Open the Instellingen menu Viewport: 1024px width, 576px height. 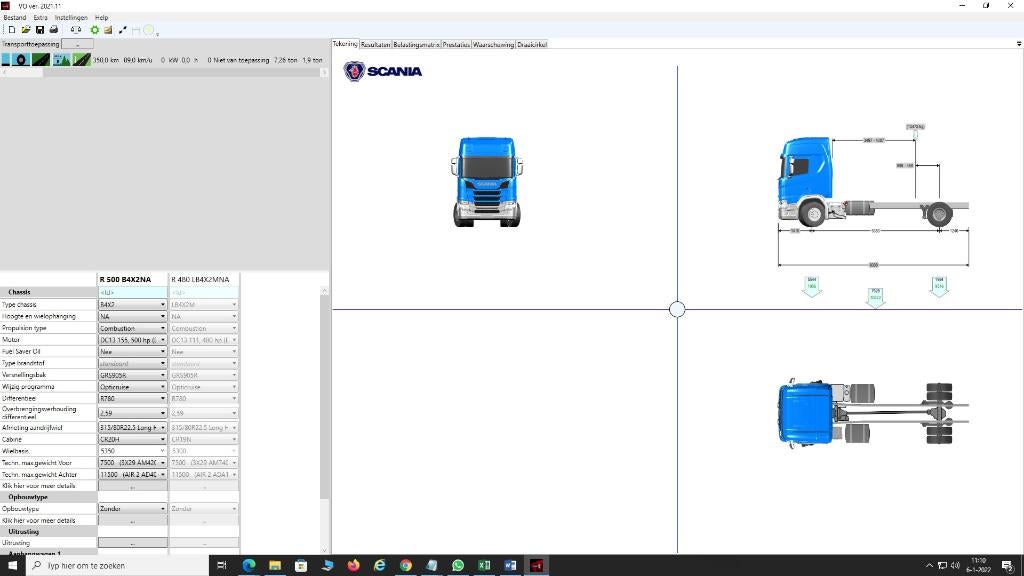(71, 18)
